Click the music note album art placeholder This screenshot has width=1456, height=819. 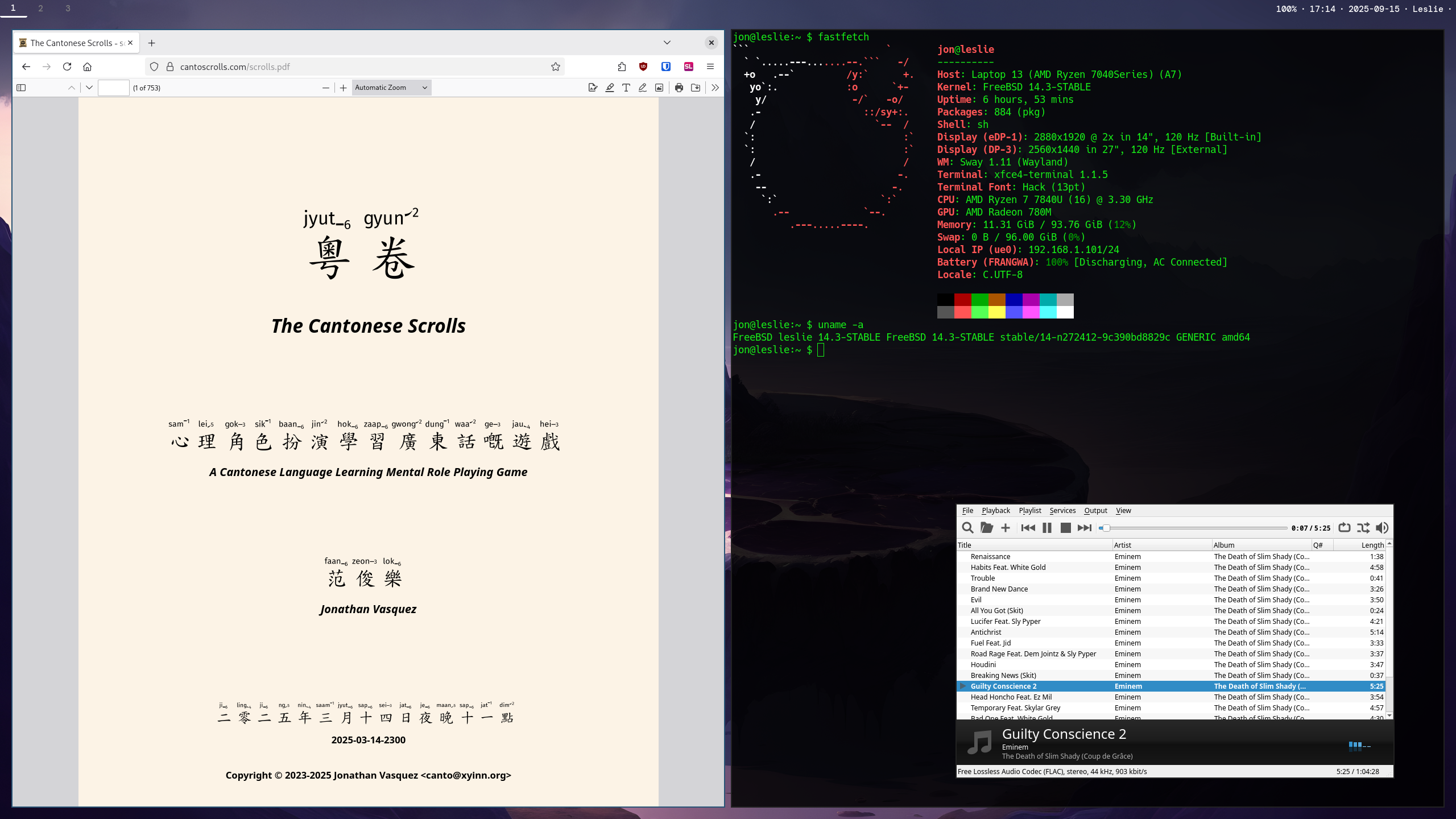tap(980, 743)
